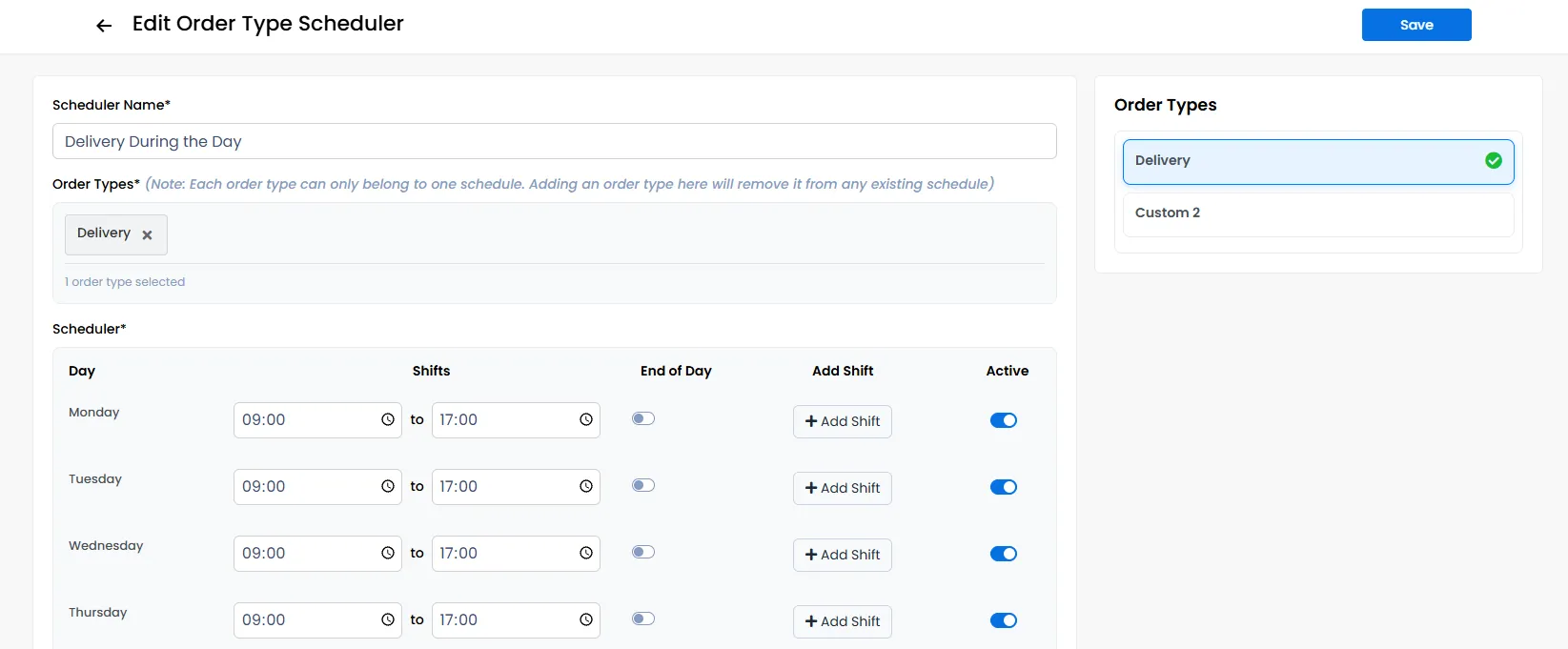Viewport: 1568px width, 649px height.
Task: Open clock picker for Tuesday start time
Action: coord(388,486)
